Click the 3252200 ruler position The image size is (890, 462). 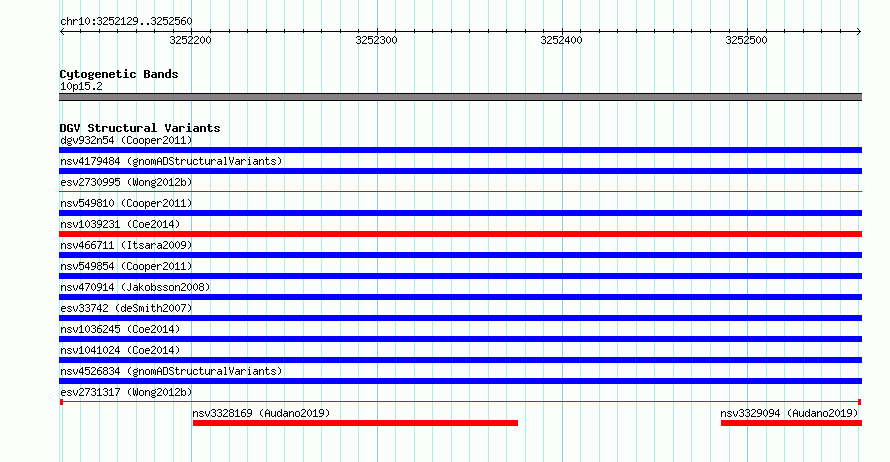[x=191, y=40]
